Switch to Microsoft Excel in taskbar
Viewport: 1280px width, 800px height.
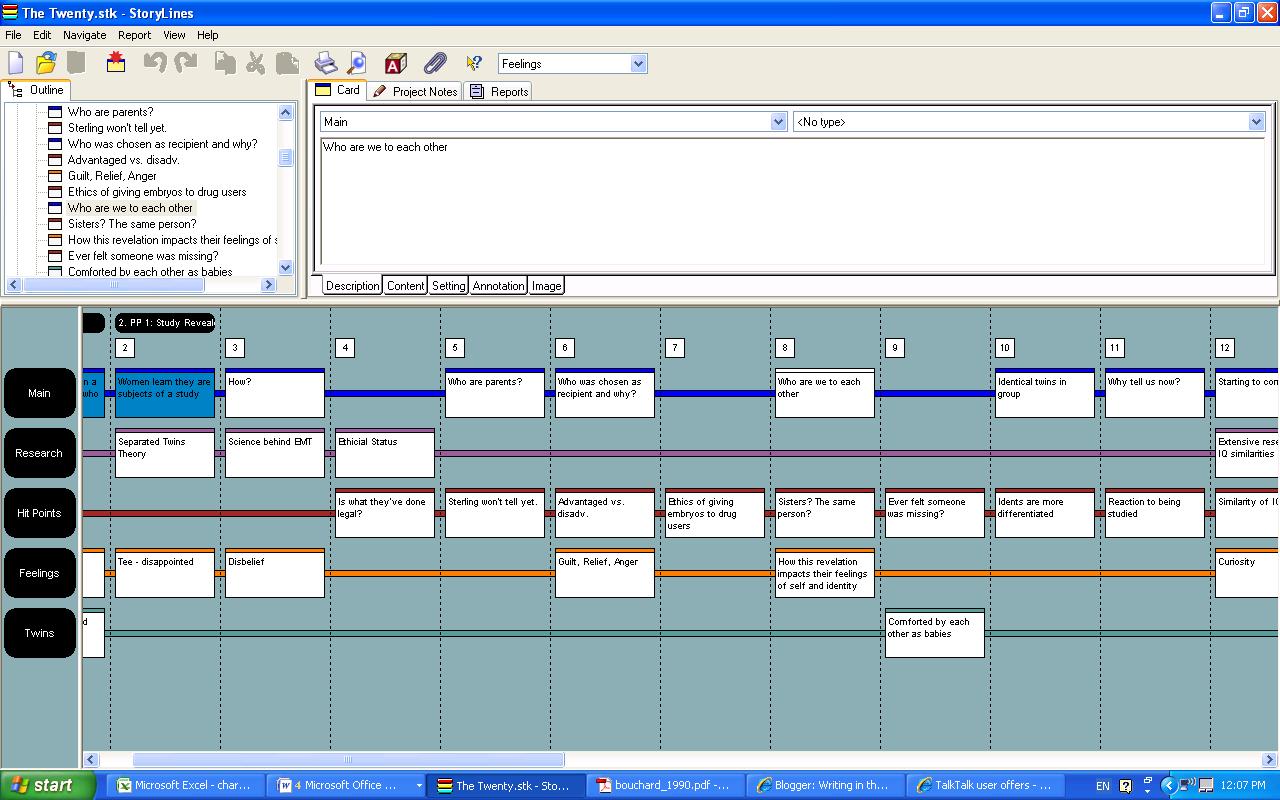184,785
